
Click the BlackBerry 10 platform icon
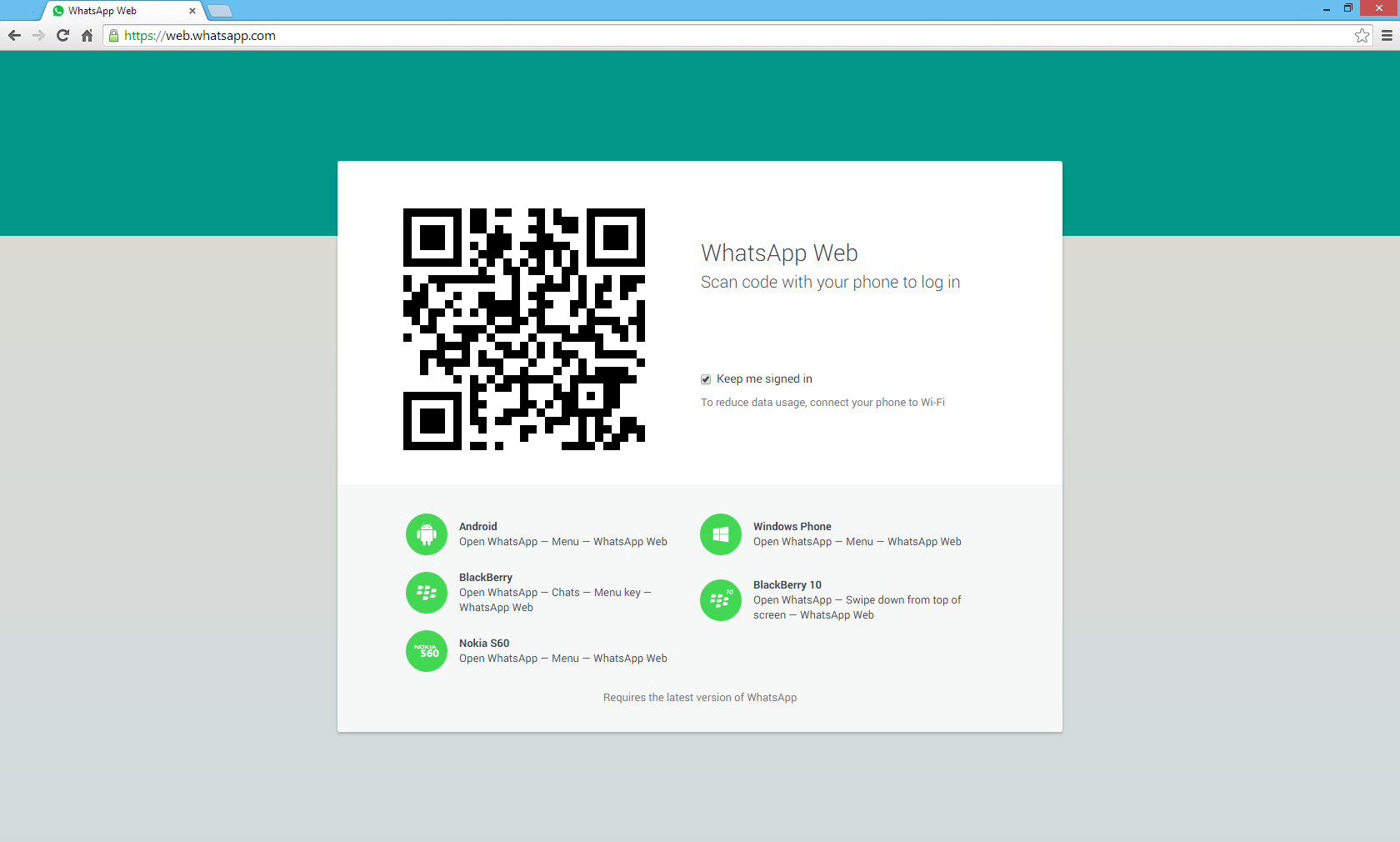(721, 600)
